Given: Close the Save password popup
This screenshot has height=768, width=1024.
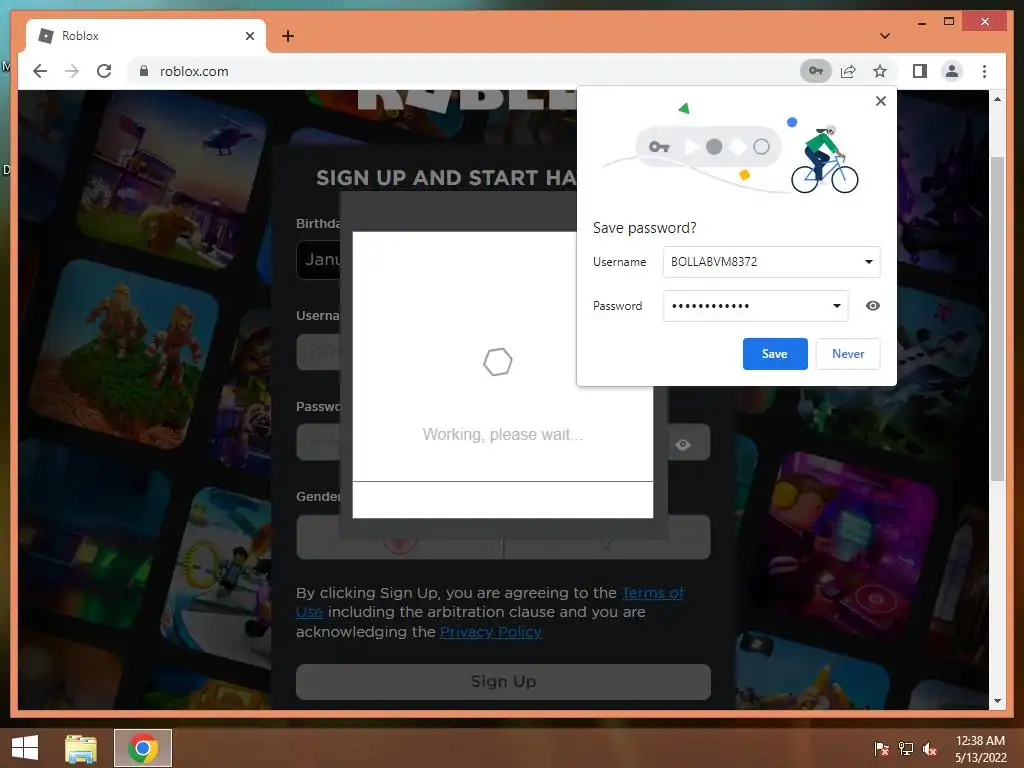Looking at the screenshot, I should (880, 101).
